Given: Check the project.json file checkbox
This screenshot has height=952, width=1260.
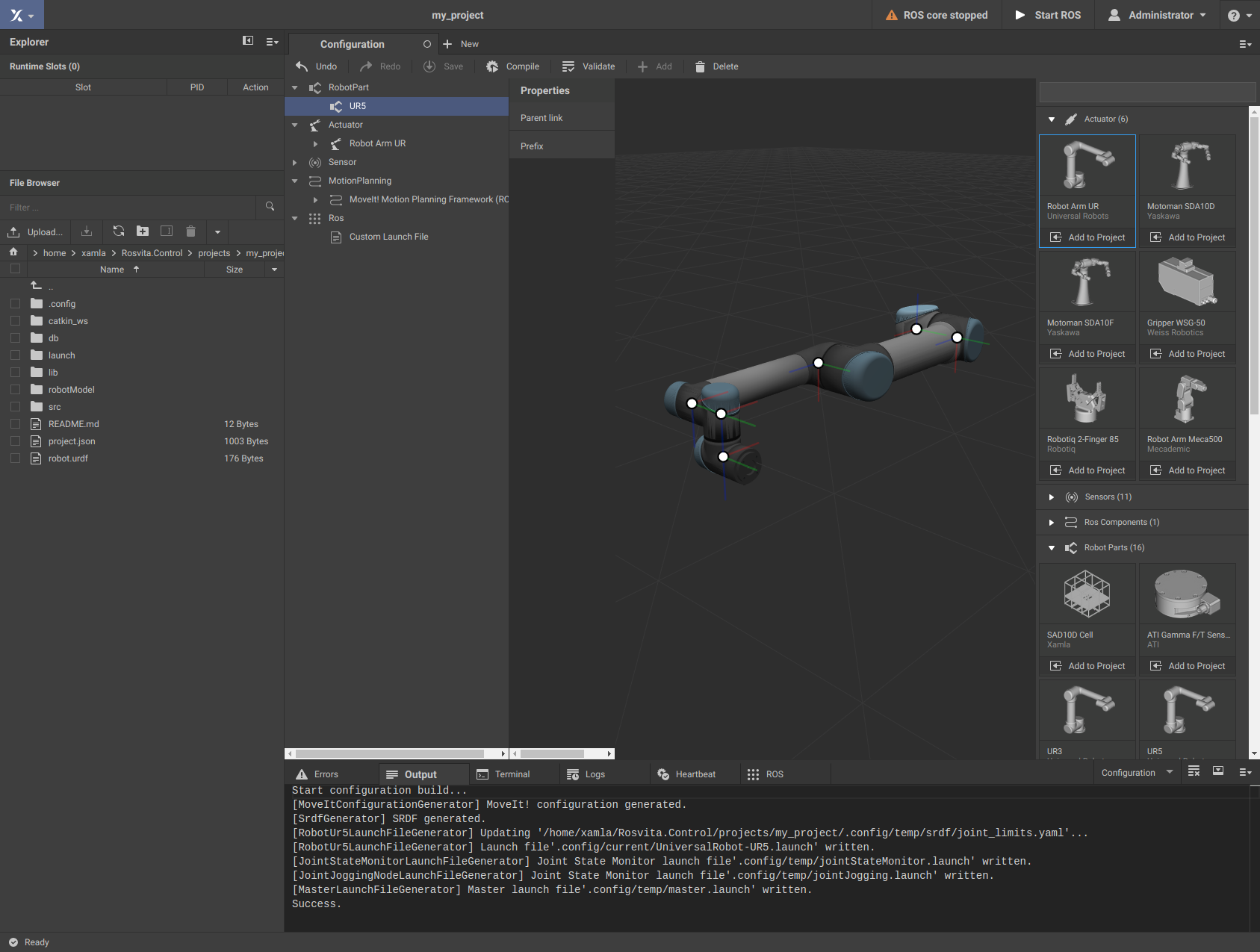Looking at the screenshot, I should 15,441.
